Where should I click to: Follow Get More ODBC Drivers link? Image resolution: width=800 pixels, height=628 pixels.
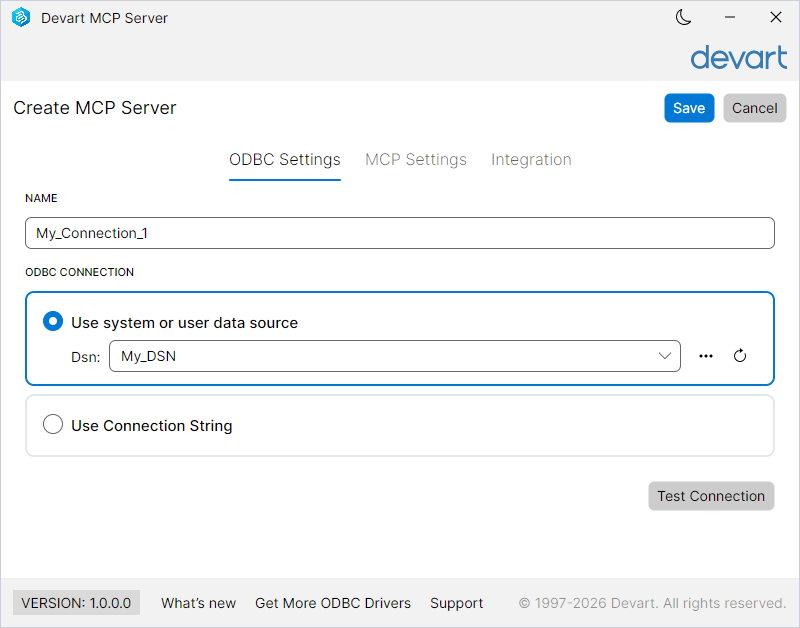pos(333,603)
